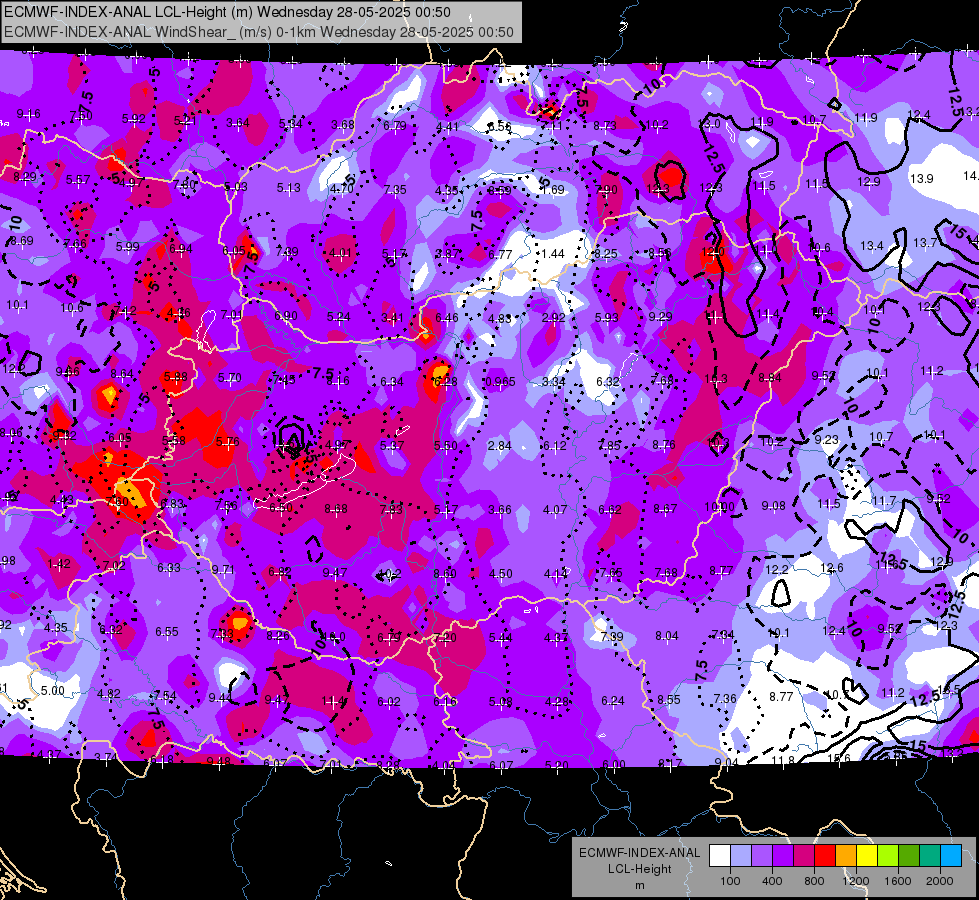Image resolution: width=979 pixels, height=900 pixels.
Task: Select the teal legend swatch before blue
Action: click(x=930, y=855)
